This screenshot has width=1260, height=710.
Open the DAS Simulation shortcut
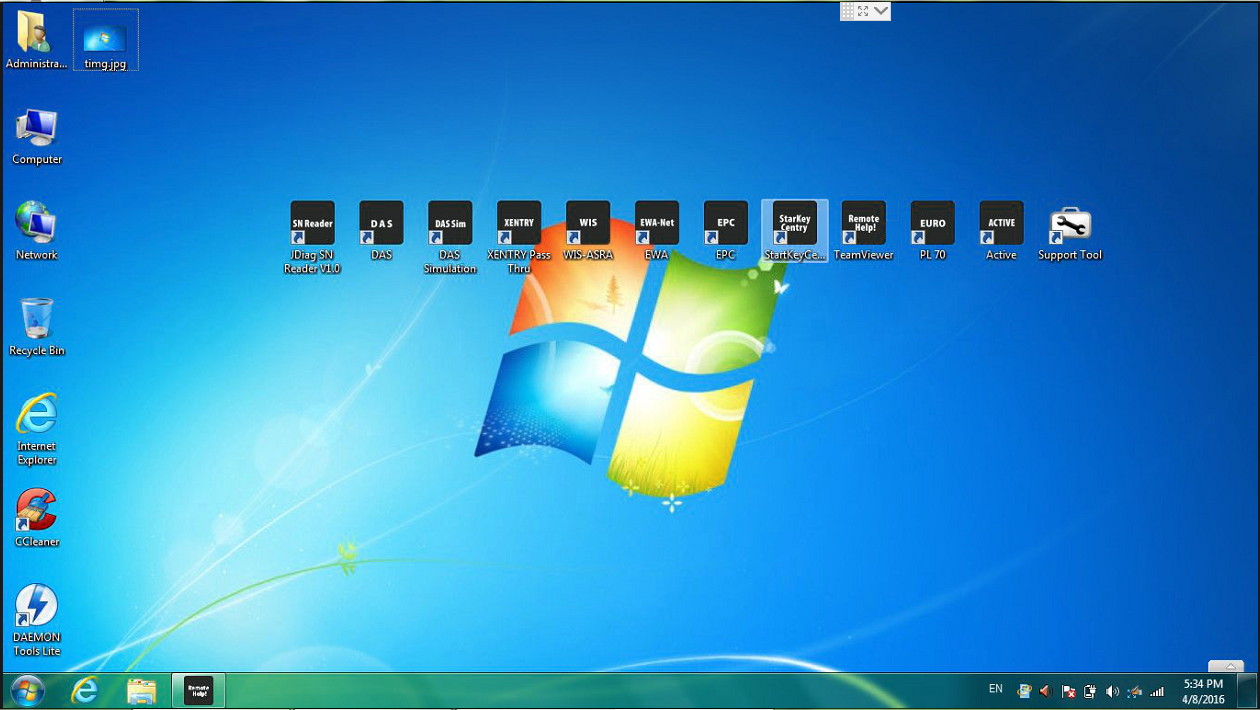(x=450, y=237)
